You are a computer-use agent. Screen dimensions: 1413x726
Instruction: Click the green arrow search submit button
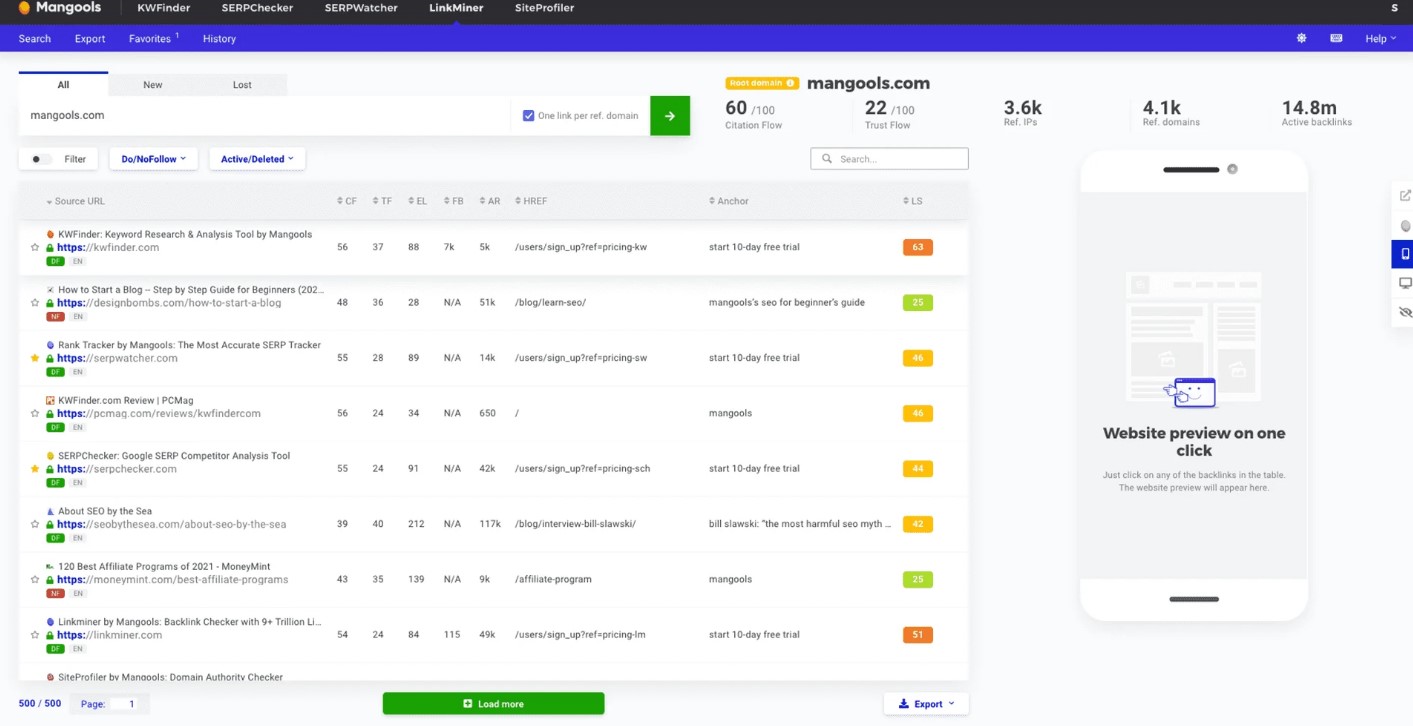pyautogui.click(x=670, y=116)
